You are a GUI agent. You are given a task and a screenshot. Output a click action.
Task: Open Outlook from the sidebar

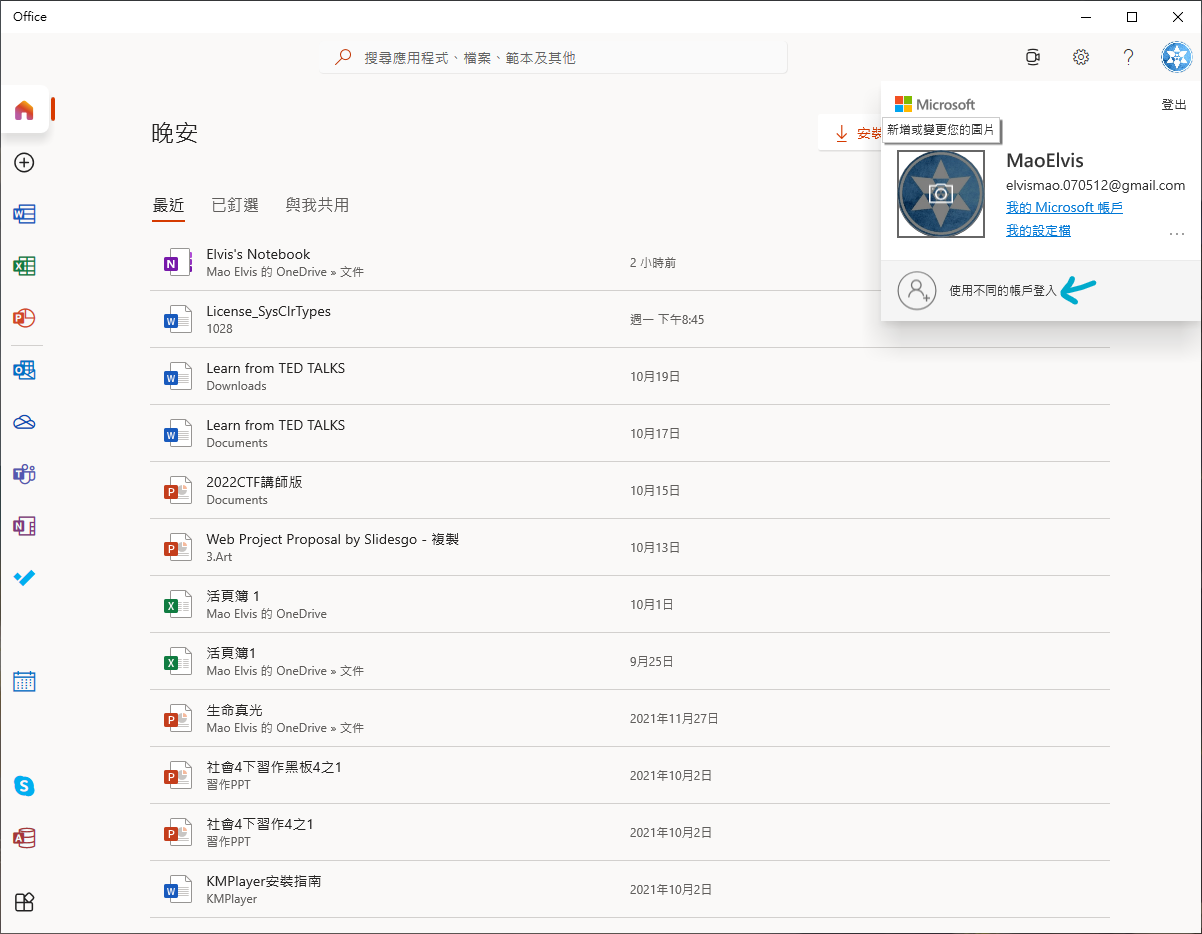[24, 370]
